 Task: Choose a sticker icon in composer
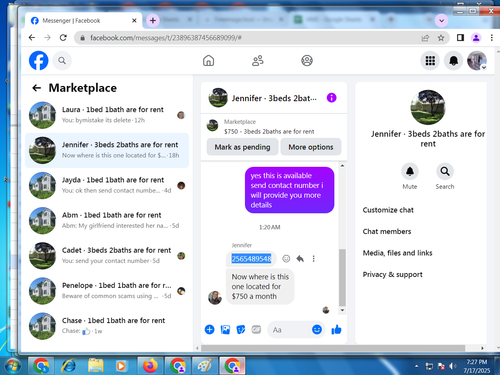[241, 330]
